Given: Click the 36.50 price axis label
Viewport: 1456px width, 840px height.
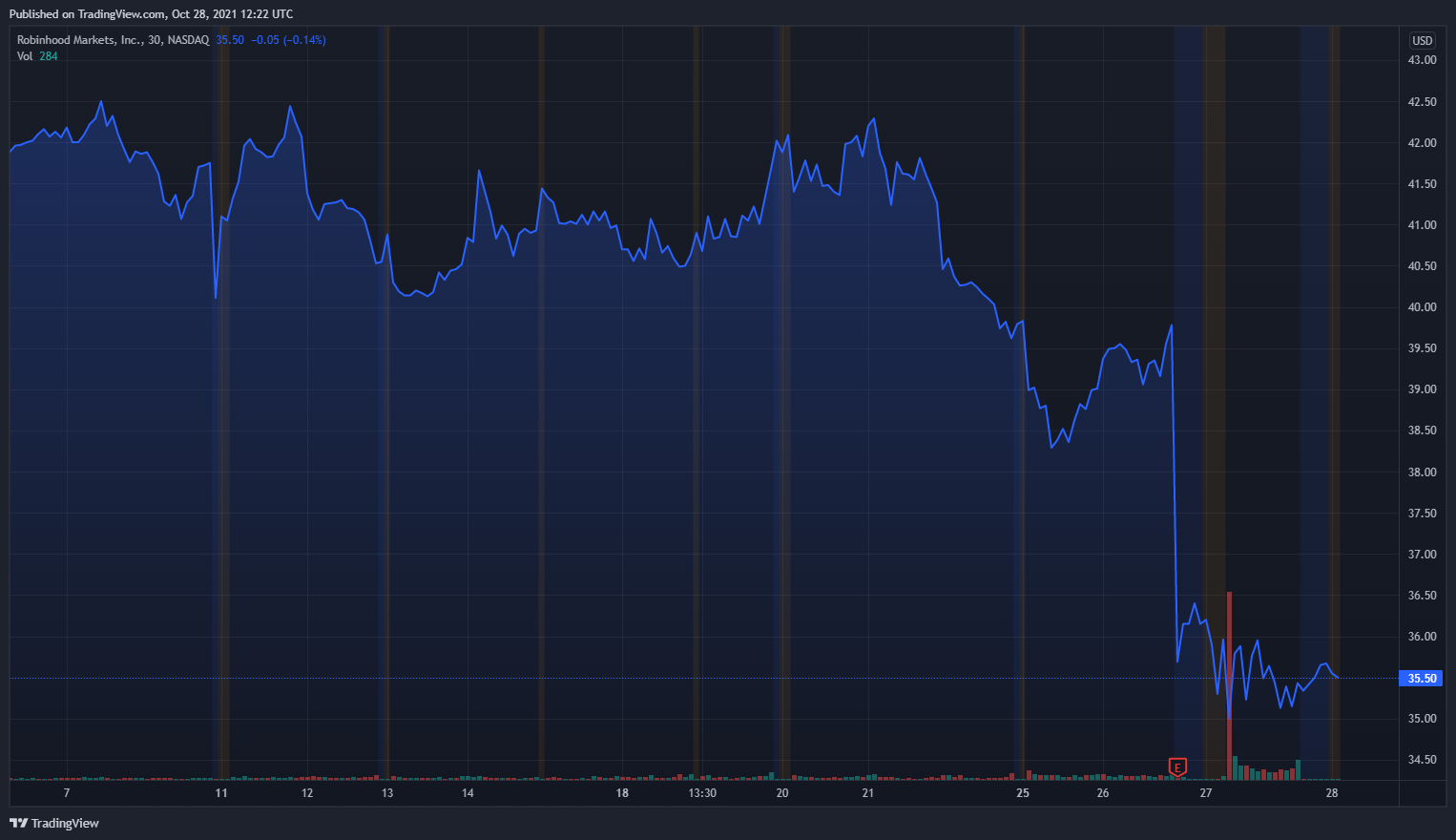Looking at the screenshot, I should coord(1423,596).
